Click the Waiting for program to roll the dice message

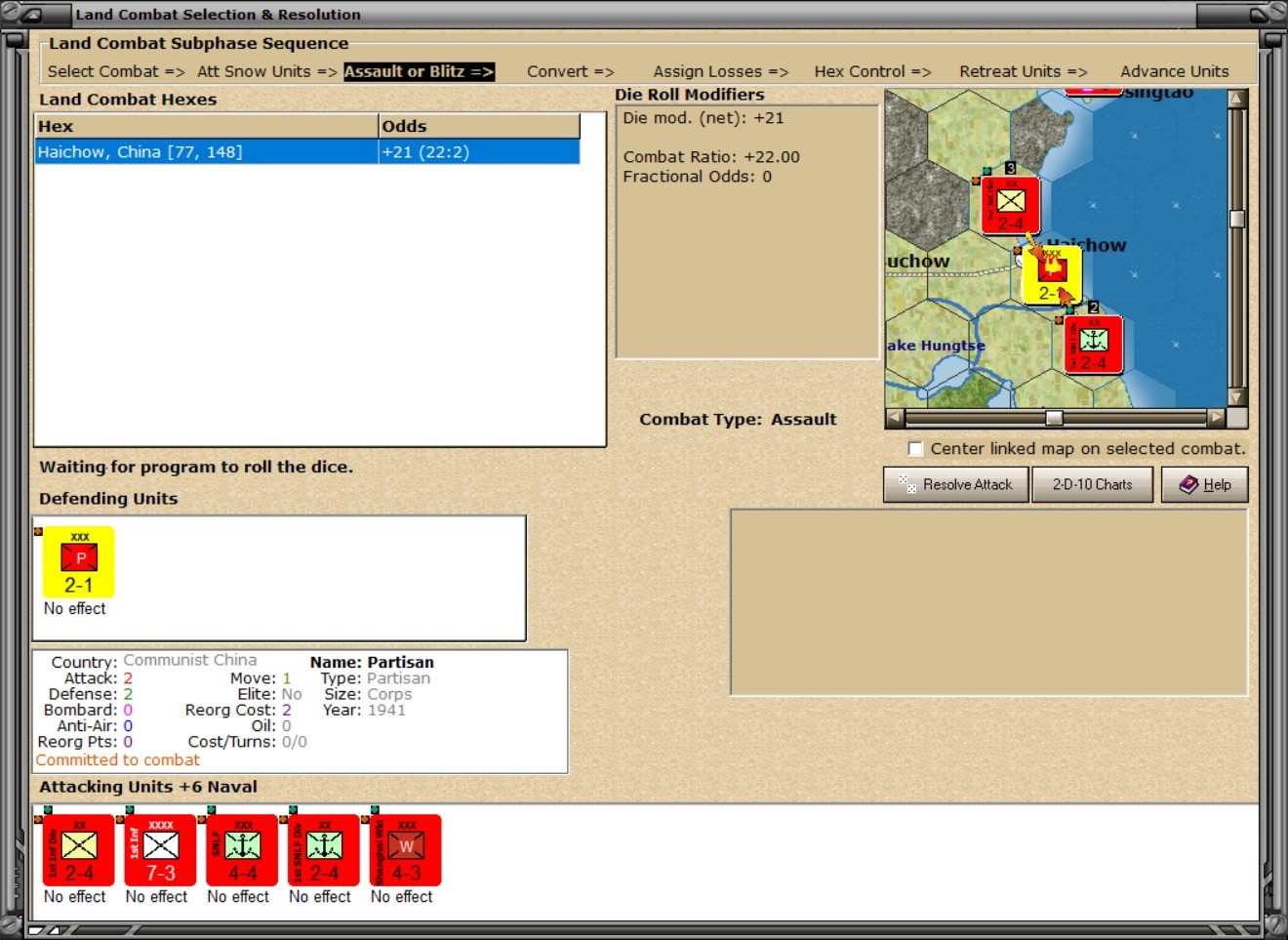196,468
